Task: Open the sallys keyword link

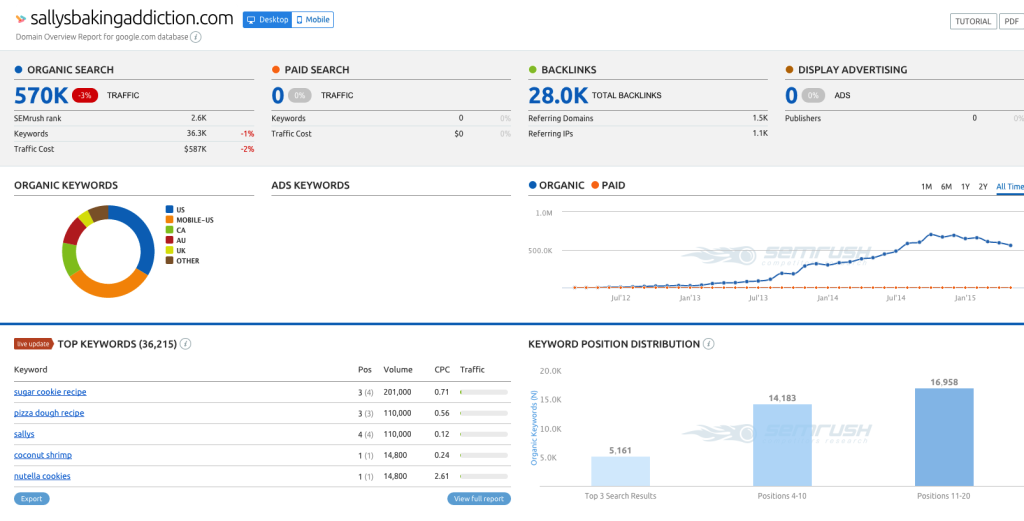Action: (24, 434)
